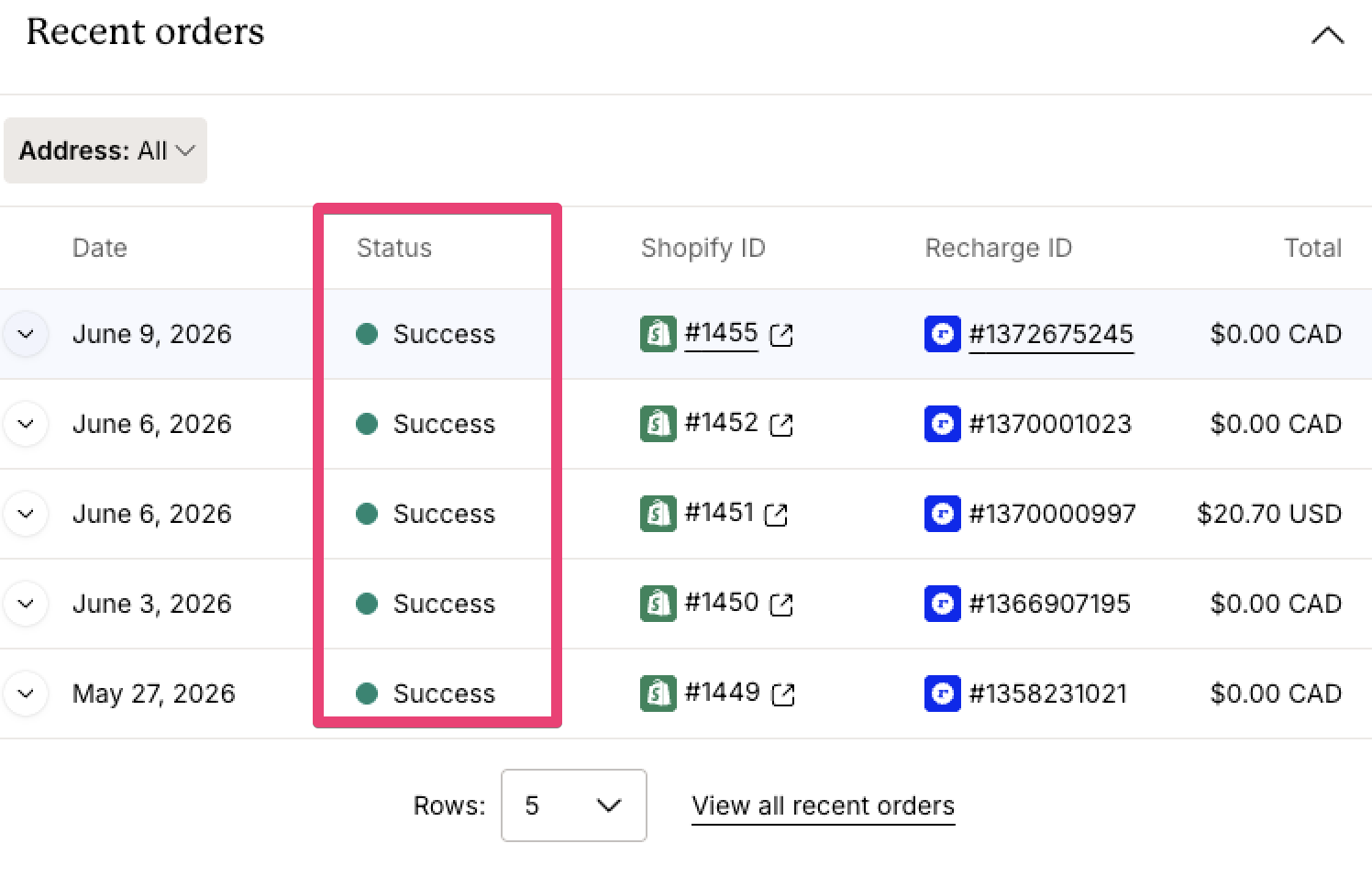This screenshot has width=1372, height=877.
Task: Click the Date column header
Action: point(100,248)
